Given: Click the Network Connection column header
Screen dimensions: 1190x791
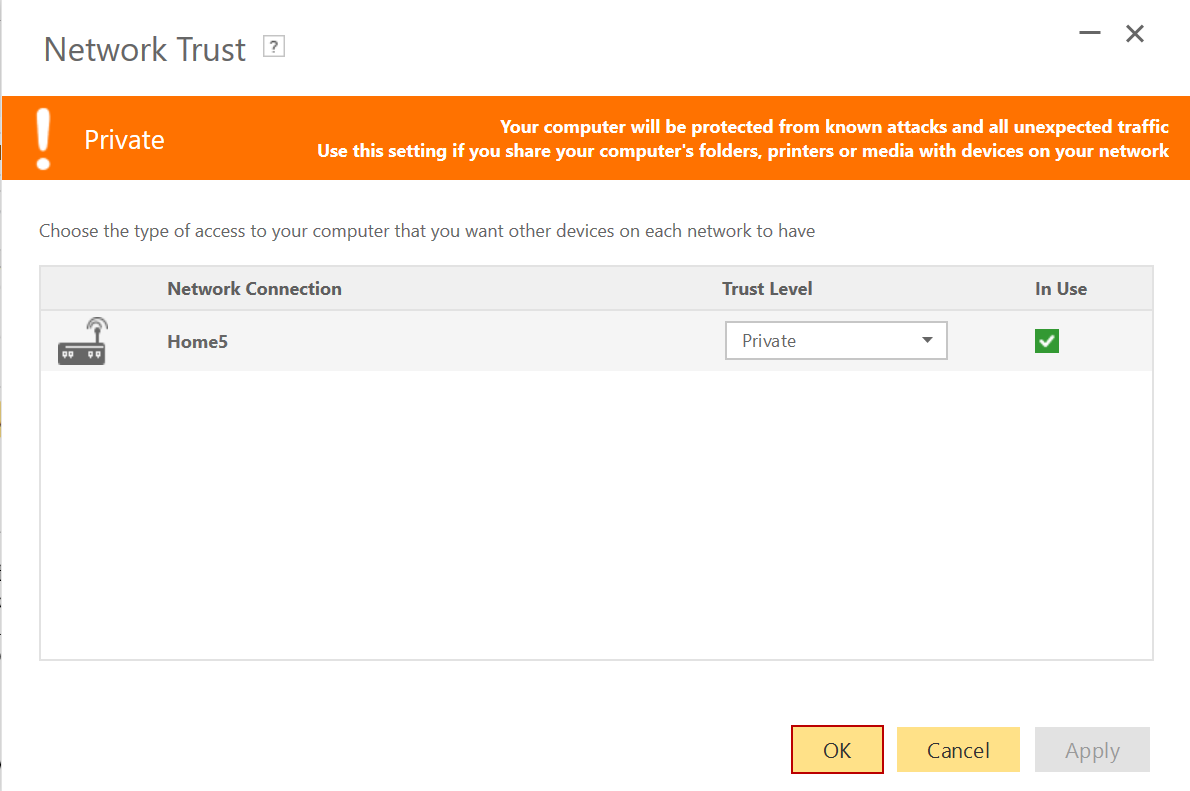Looking at the screenshot, I should pos(254,289).
